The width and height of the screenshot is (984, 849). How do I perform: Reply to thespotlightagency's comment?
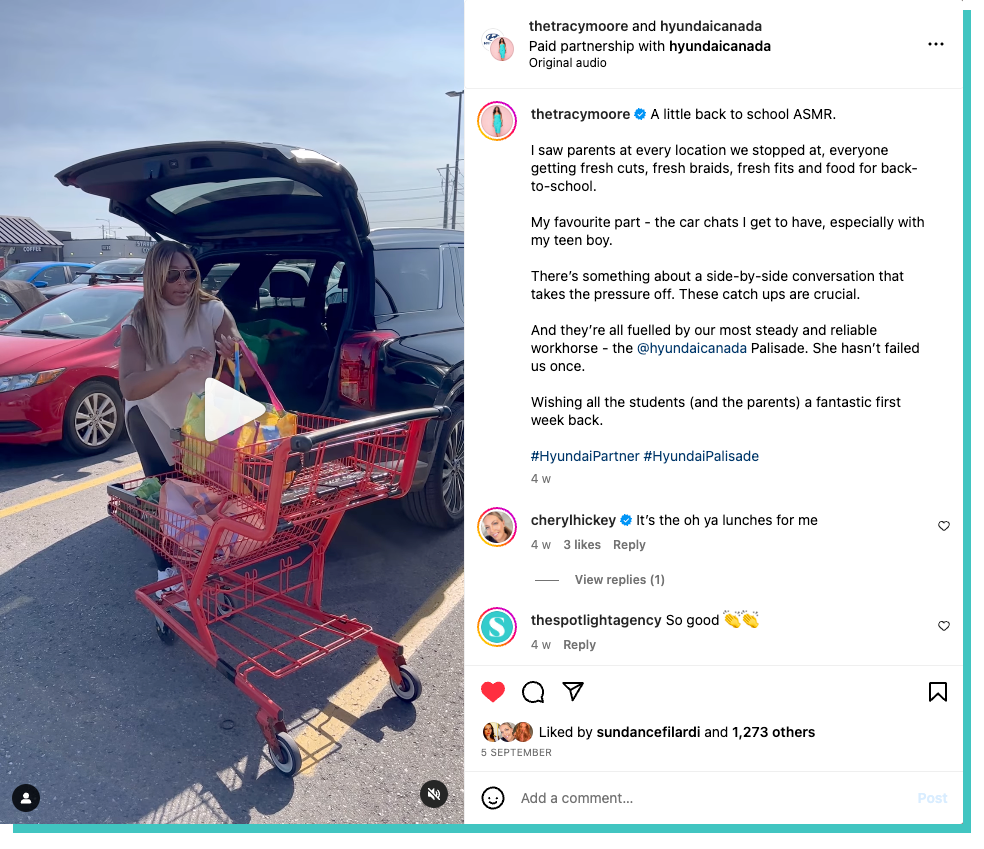click(579, 644)
